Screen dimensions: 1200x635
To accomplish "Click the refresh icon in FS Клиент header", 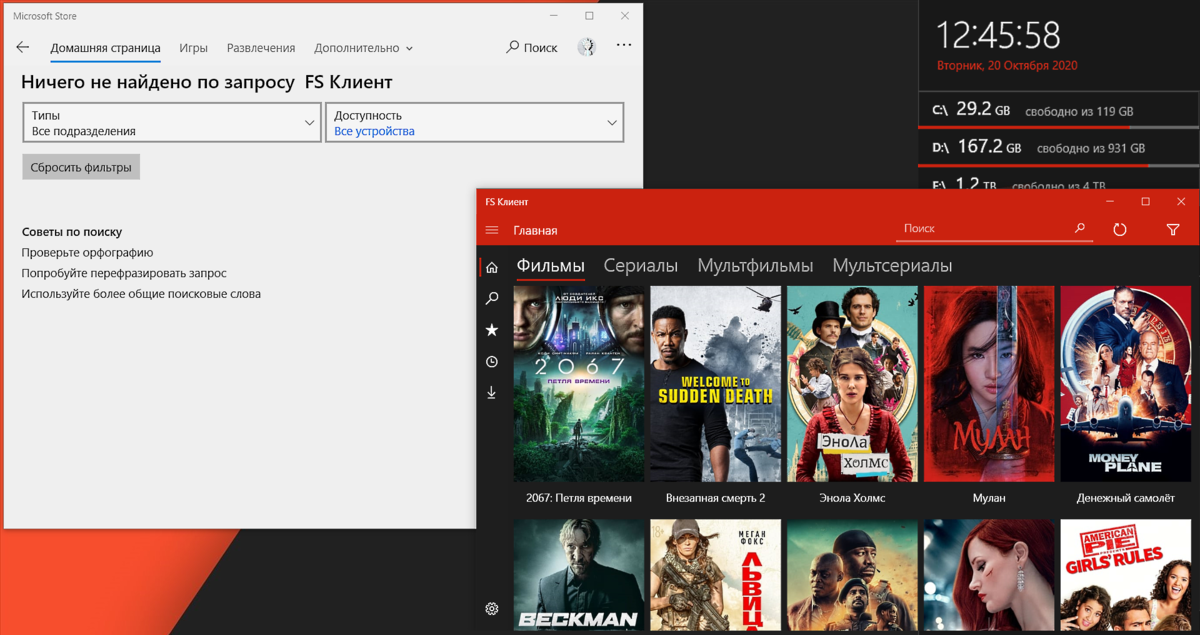I will point(1120,229).
